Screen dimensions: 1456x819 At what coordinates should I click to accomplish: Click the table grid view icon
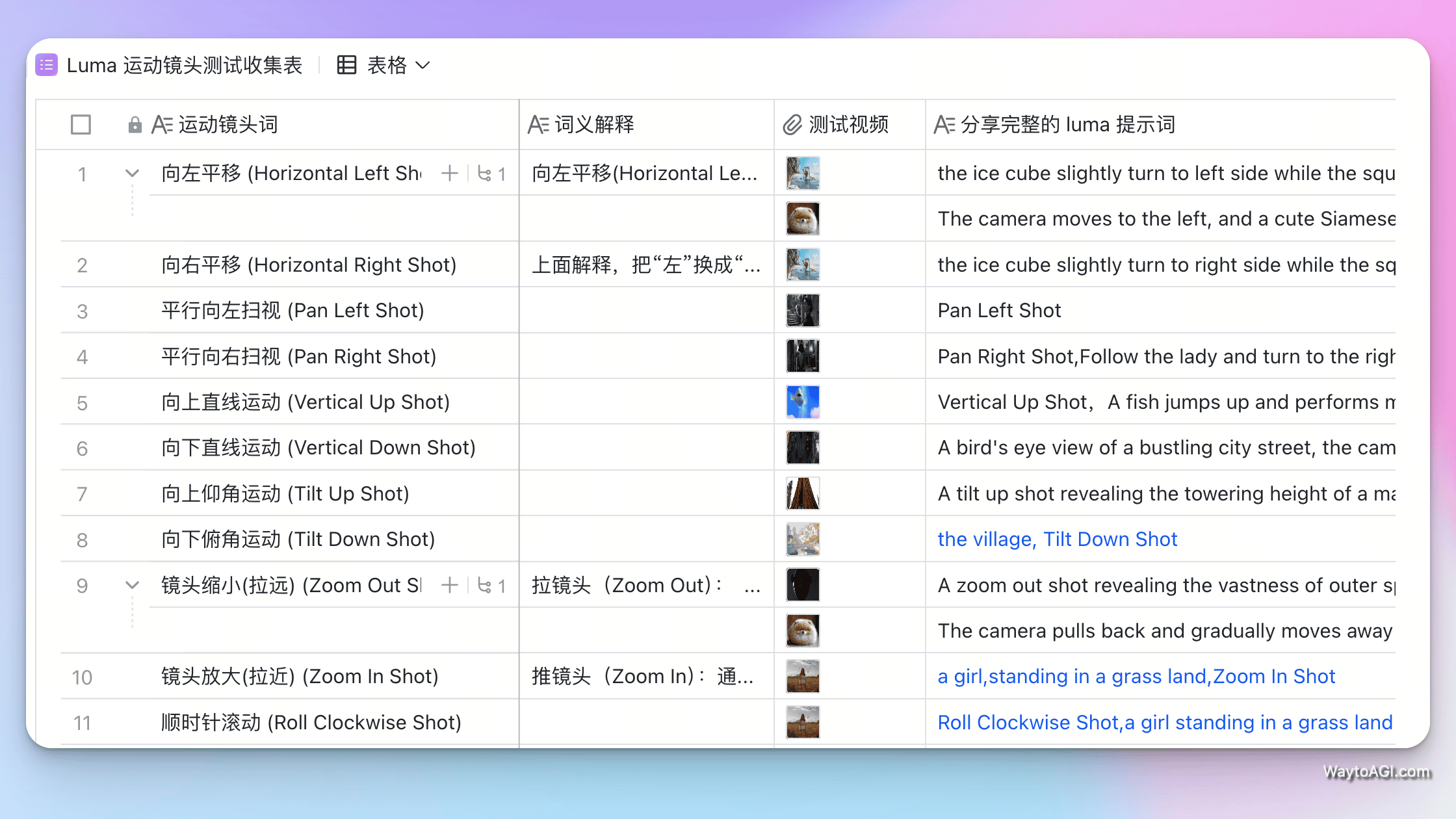coord(346,65)
